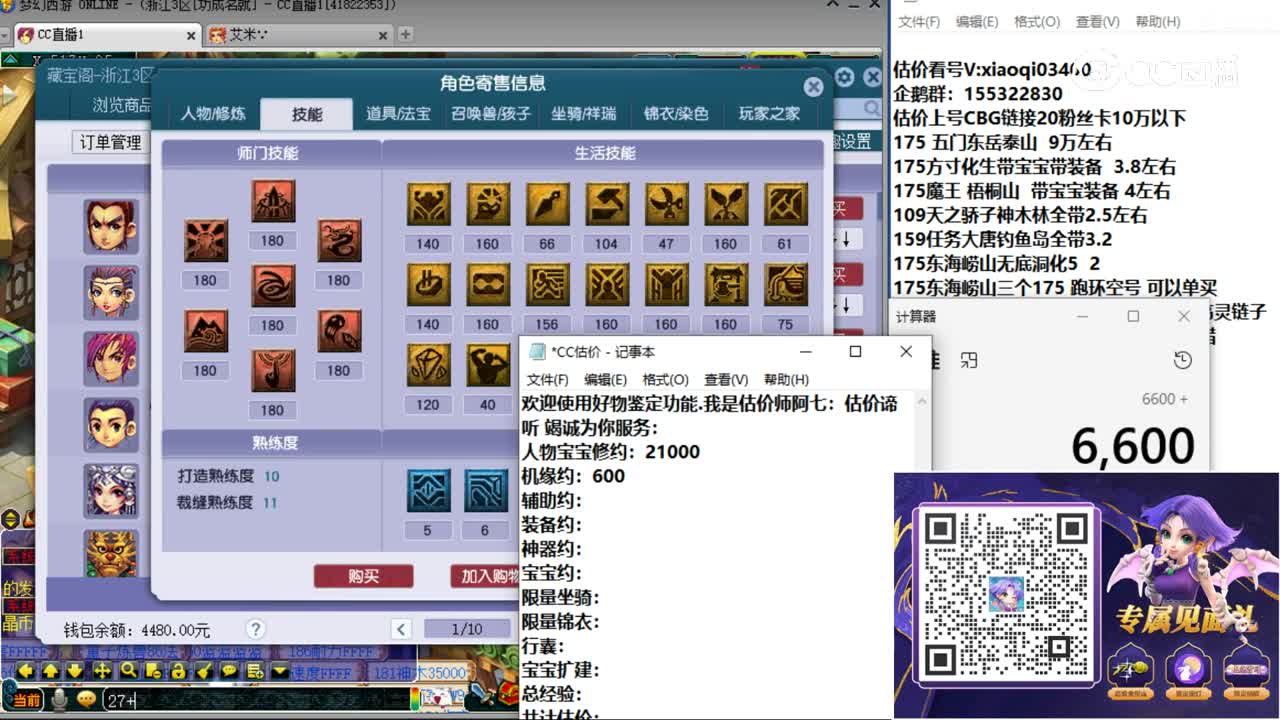The height and width of the screenshot is (720, 1280).
Task: Select the four-direction move icon in game toolbar
Action: click(102, 669)
